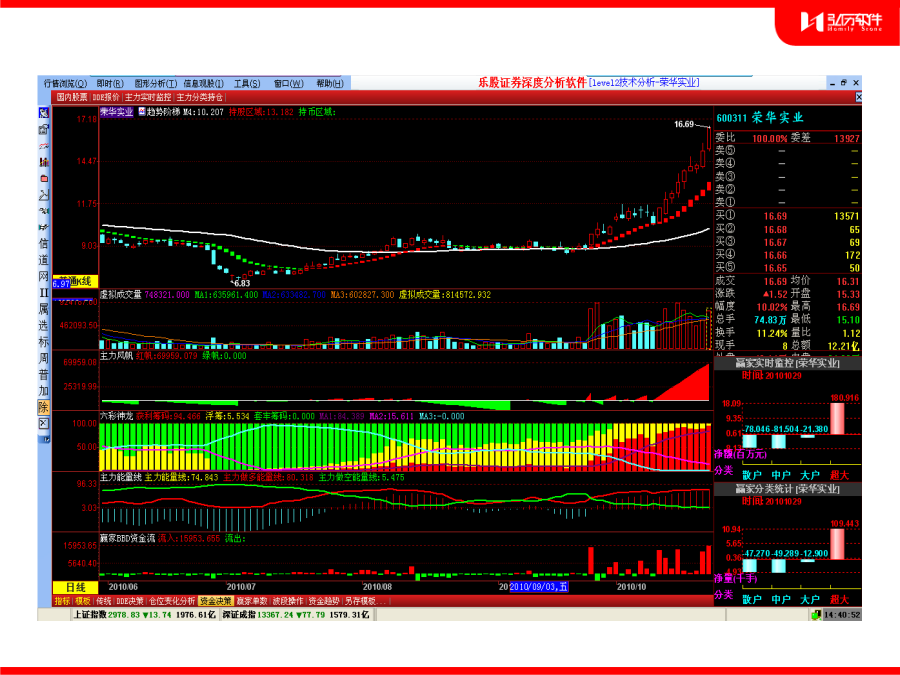The image size is (900, 675).
Task: Click the II button in the left toolbar
Action: pyautogui.click(x=44, y=293)
